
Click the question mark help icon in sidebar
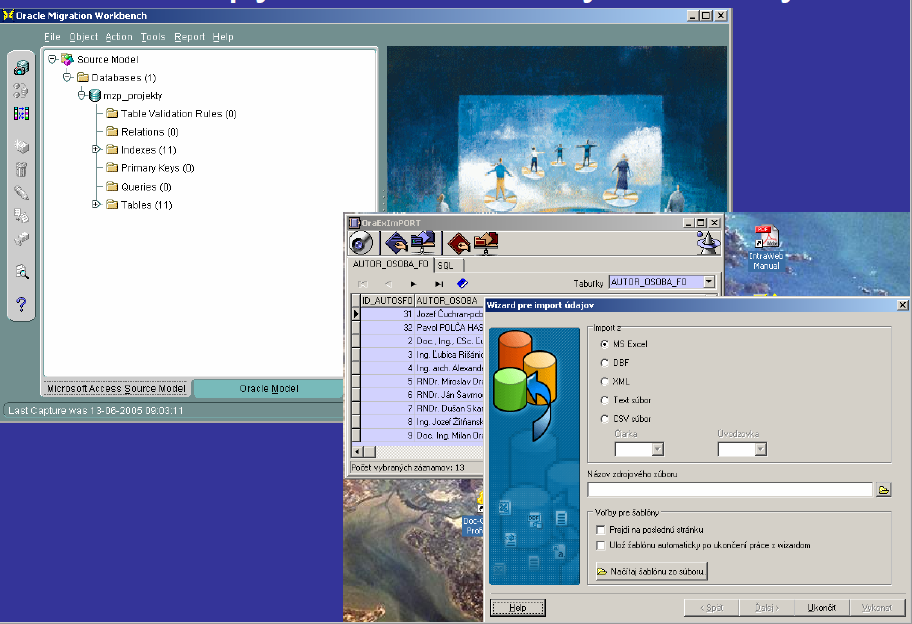(x=21, y=304)
